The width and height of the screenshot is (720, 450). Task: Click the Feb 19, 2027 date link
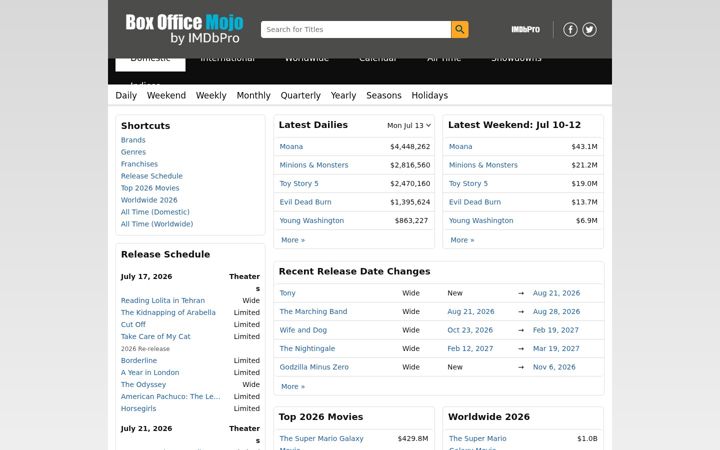click(556, 330)
